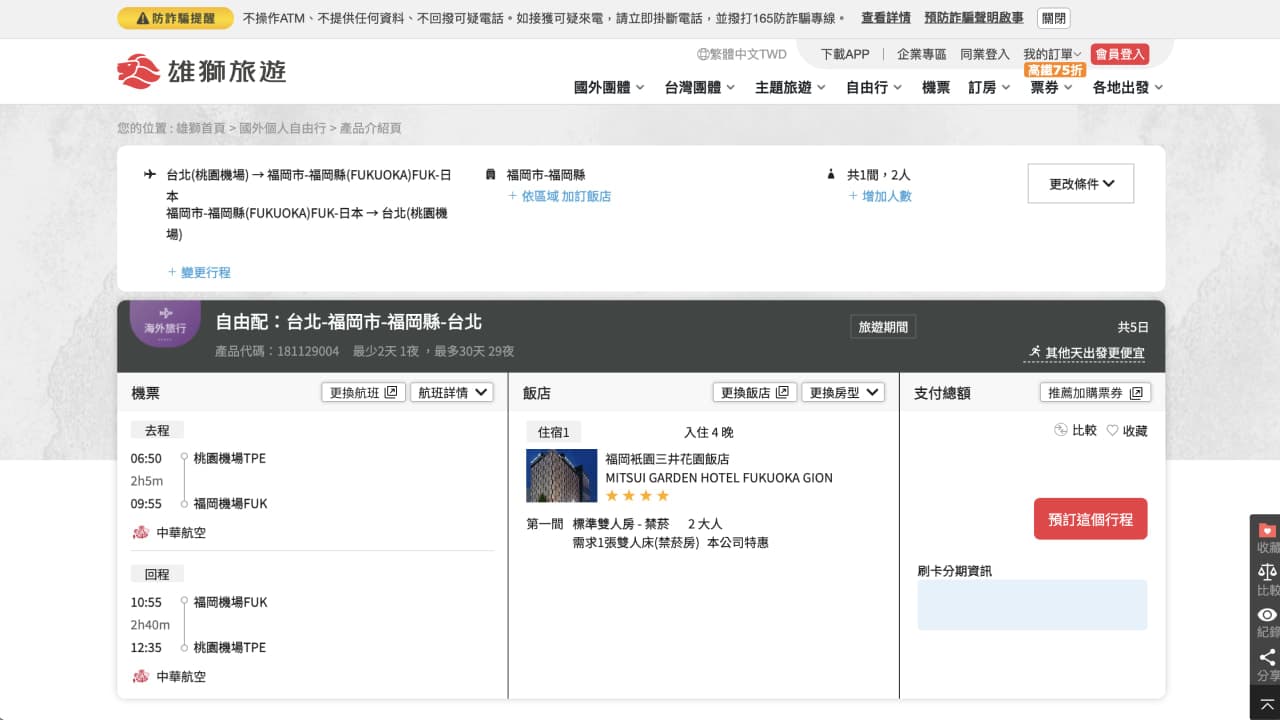Image resolution: width=1280 pixels, height=720 pixels.
Task: Click 國外個人自由行 in the breadcrumb
Action: pos(282,128)
